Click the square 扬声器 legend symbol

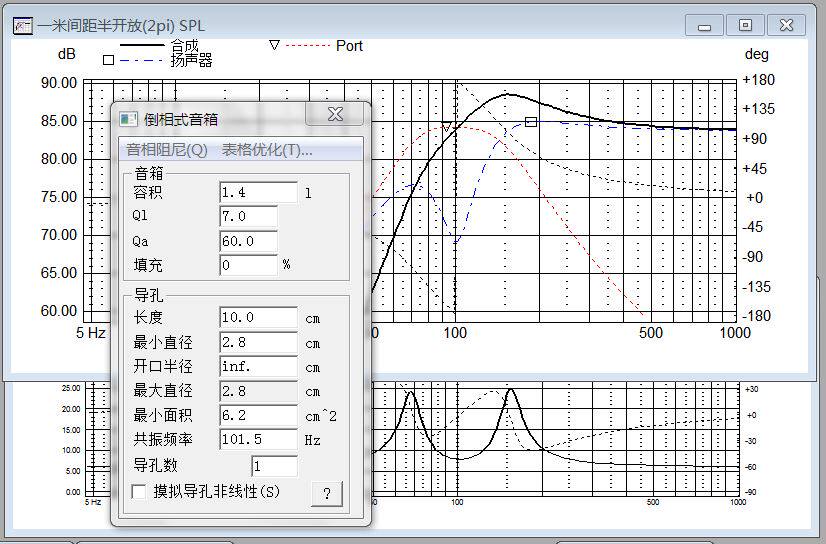[x=108, y=60]
